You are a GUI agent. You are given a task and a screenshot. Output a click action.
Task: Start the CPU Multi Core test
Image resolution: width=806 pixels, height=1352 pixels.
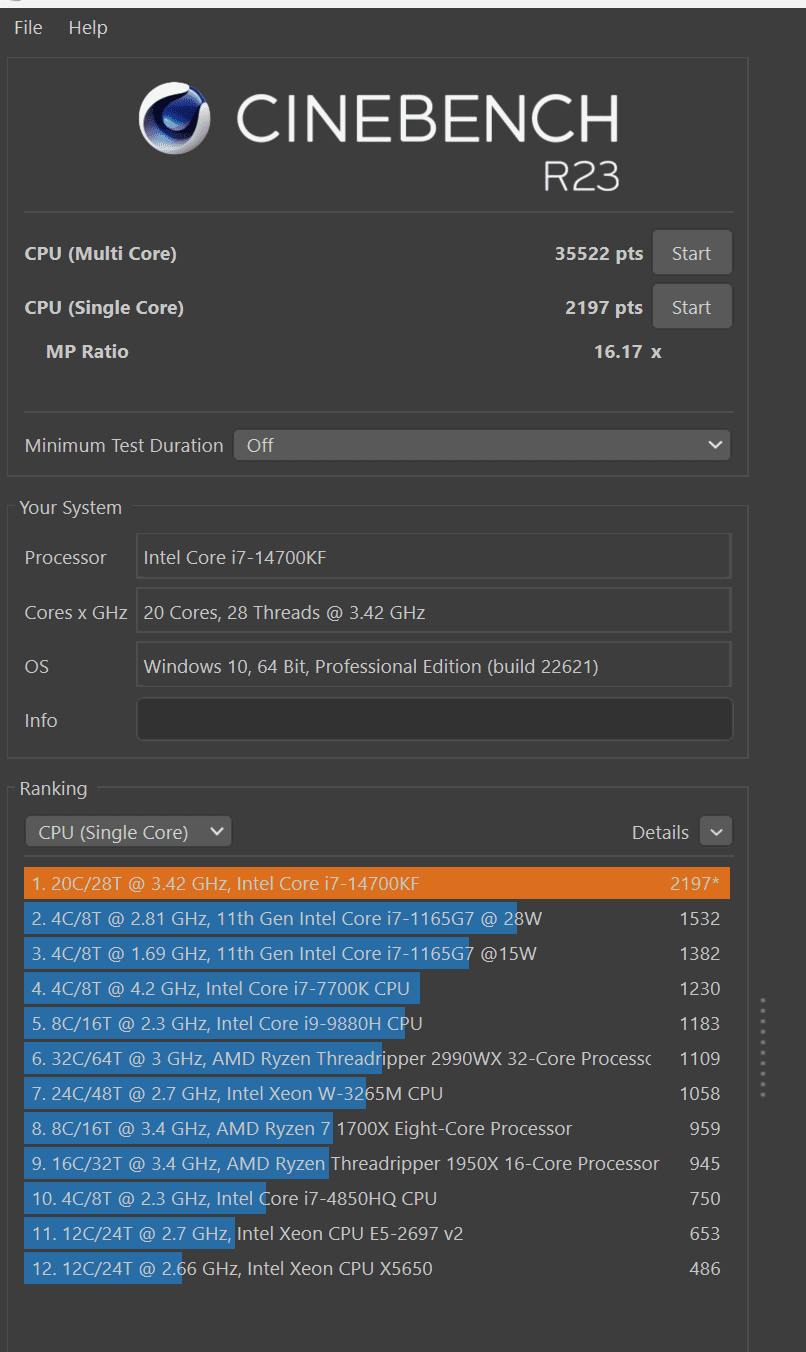[x=692, y=253]
